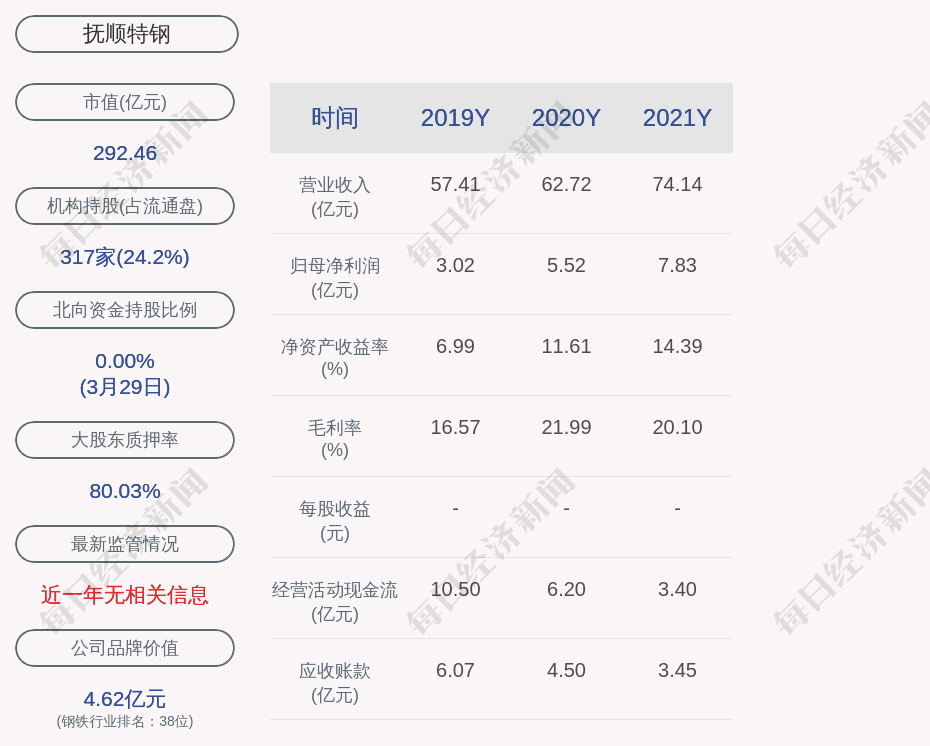Open the 公司品牌价值 label

(125, 648)
